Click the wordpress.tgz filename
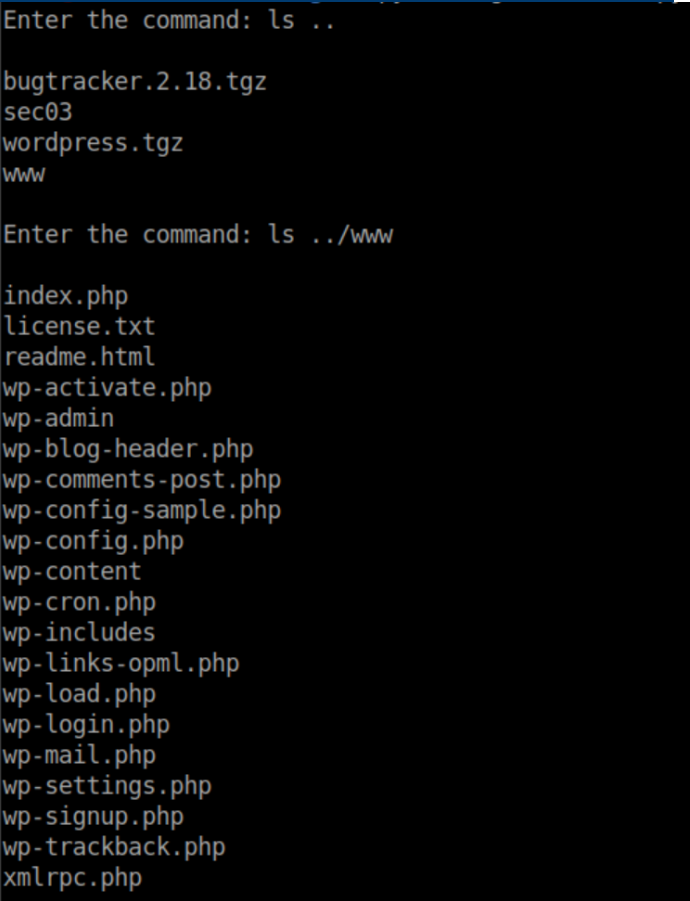The image size is (690, 901). (x=93, y=142)
